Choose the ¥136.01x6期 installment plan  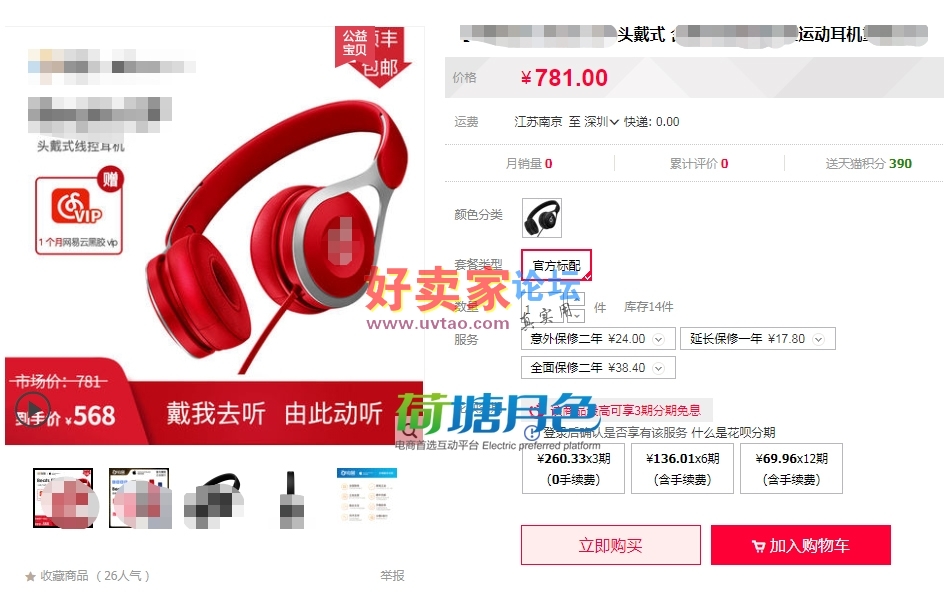(x=682, y=469)
